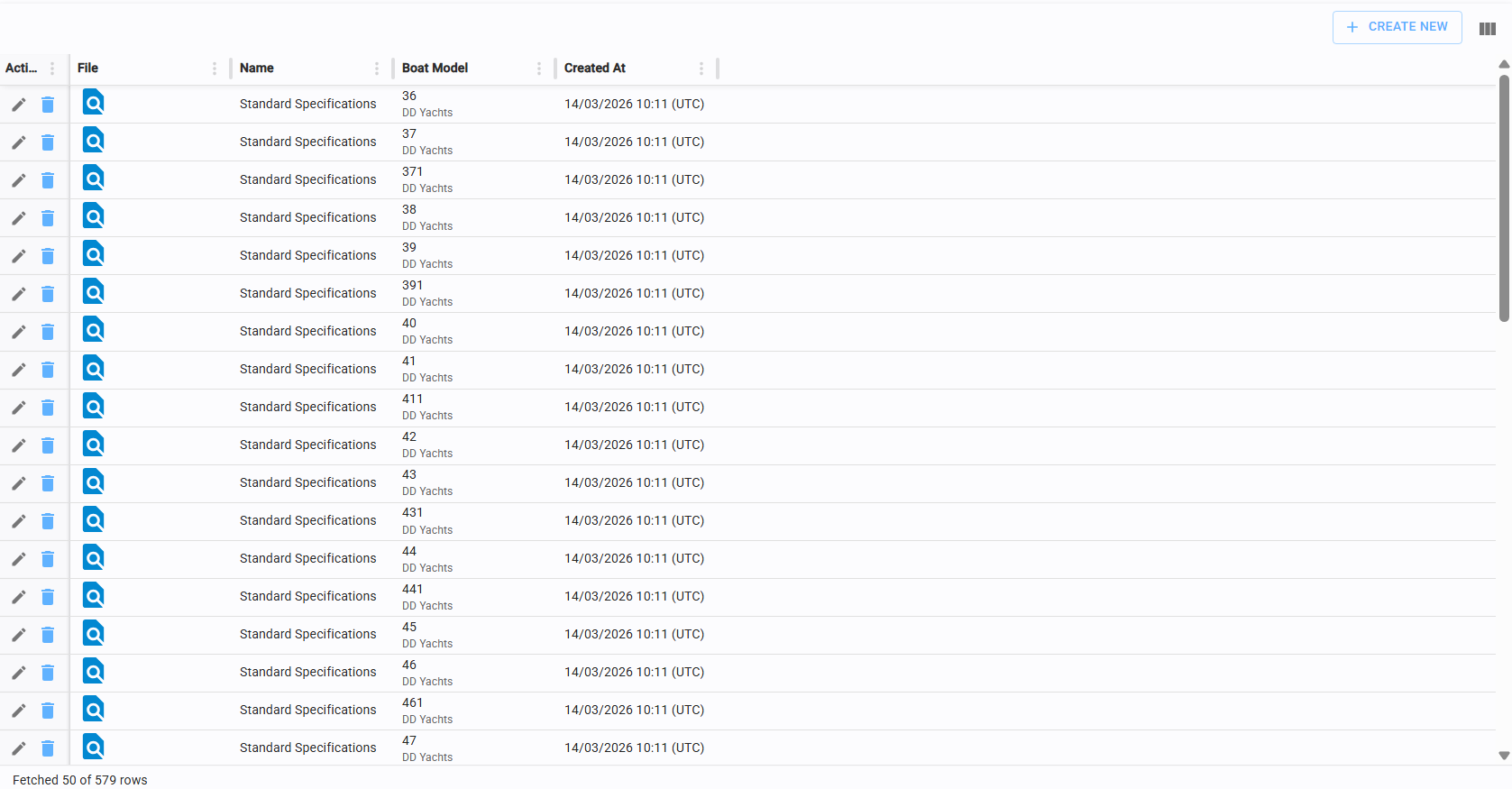Edit the row for boat model 40

click(x=18, y=332)
